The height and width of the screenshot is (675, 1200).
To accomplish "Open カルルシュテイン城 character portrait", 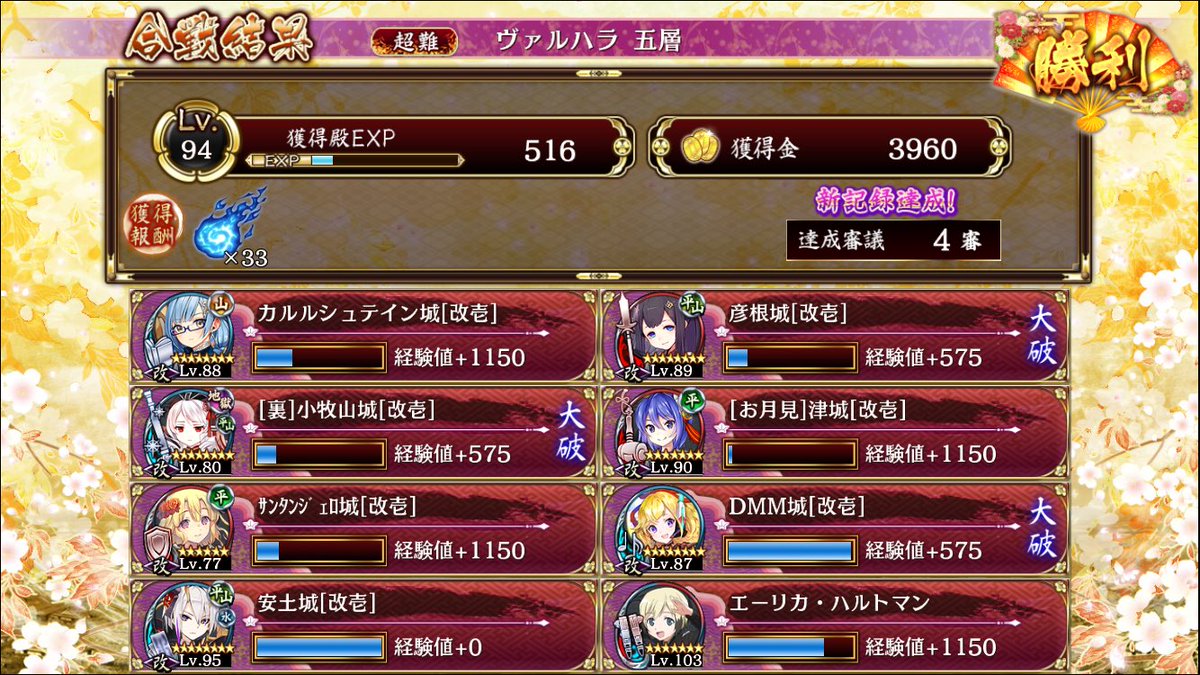I will (190, 336).
